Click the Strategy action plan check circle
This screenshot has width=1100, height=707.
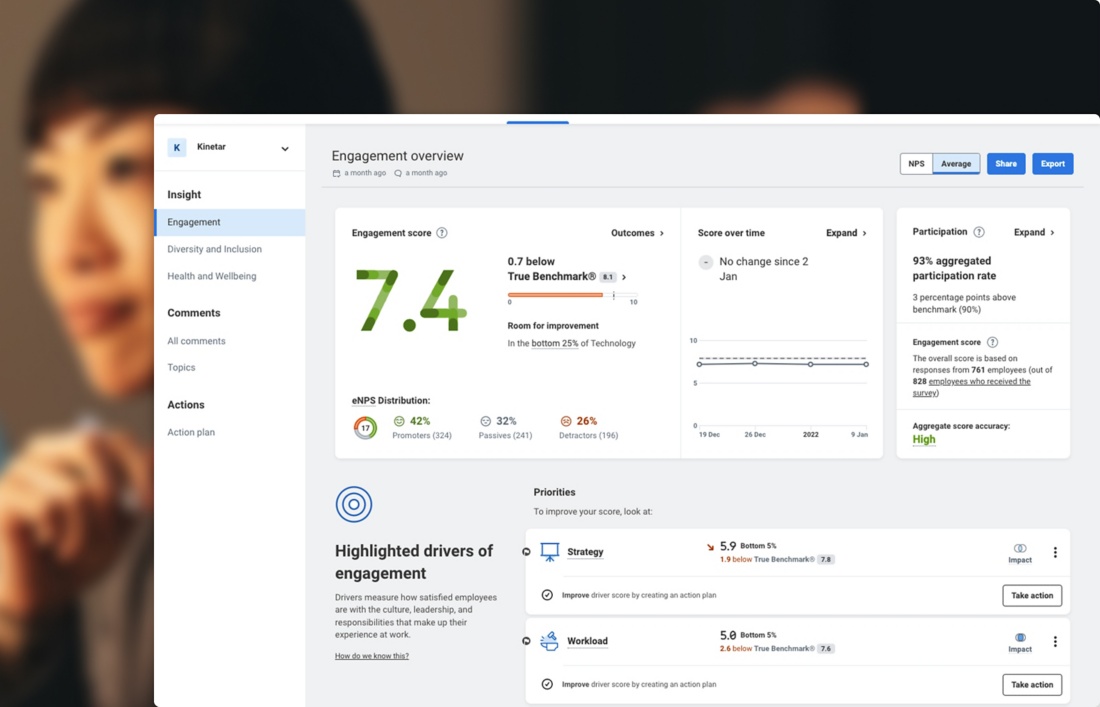pos(547,595)
